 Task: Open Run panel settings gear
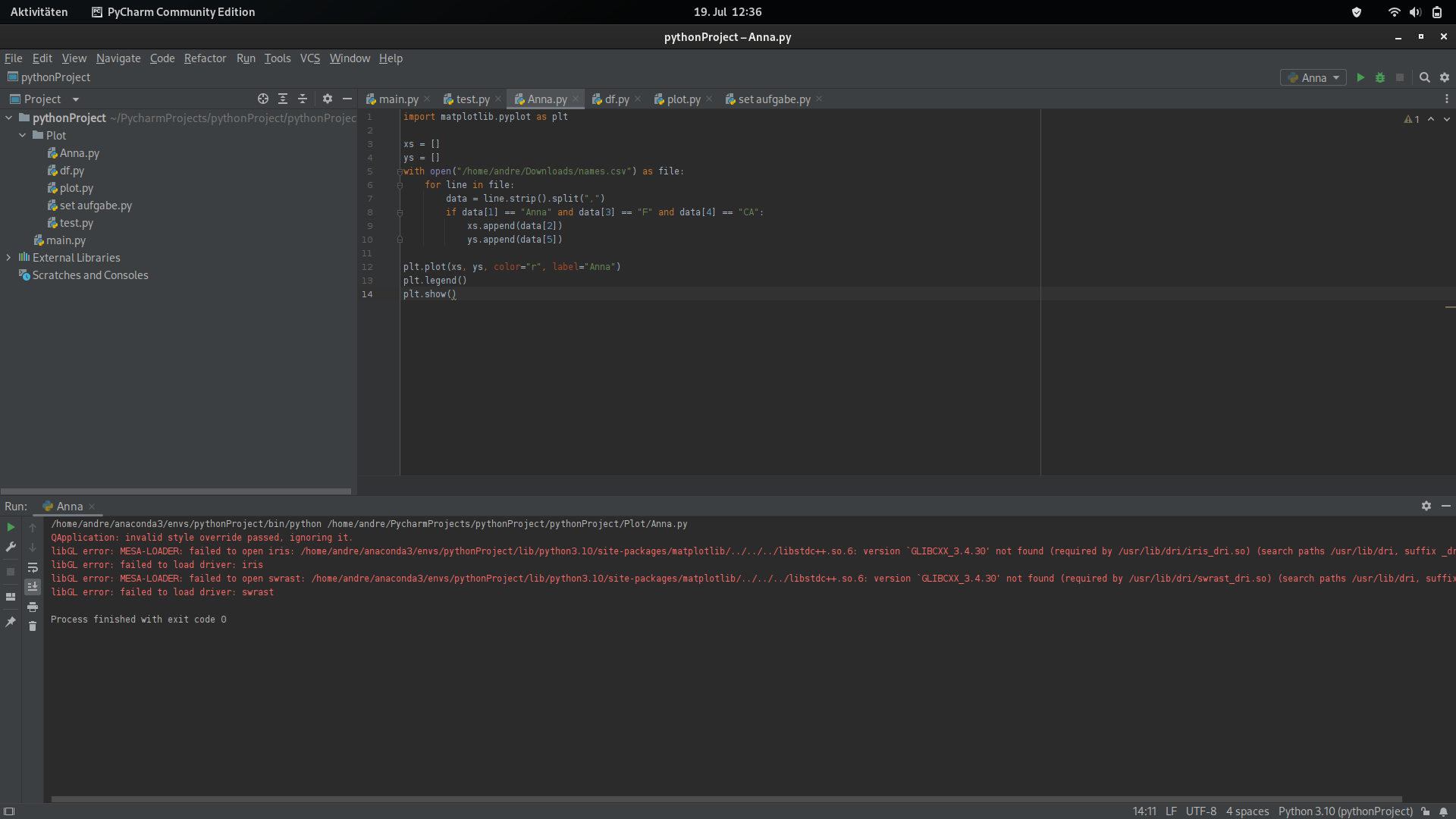tap(1426, 506)
